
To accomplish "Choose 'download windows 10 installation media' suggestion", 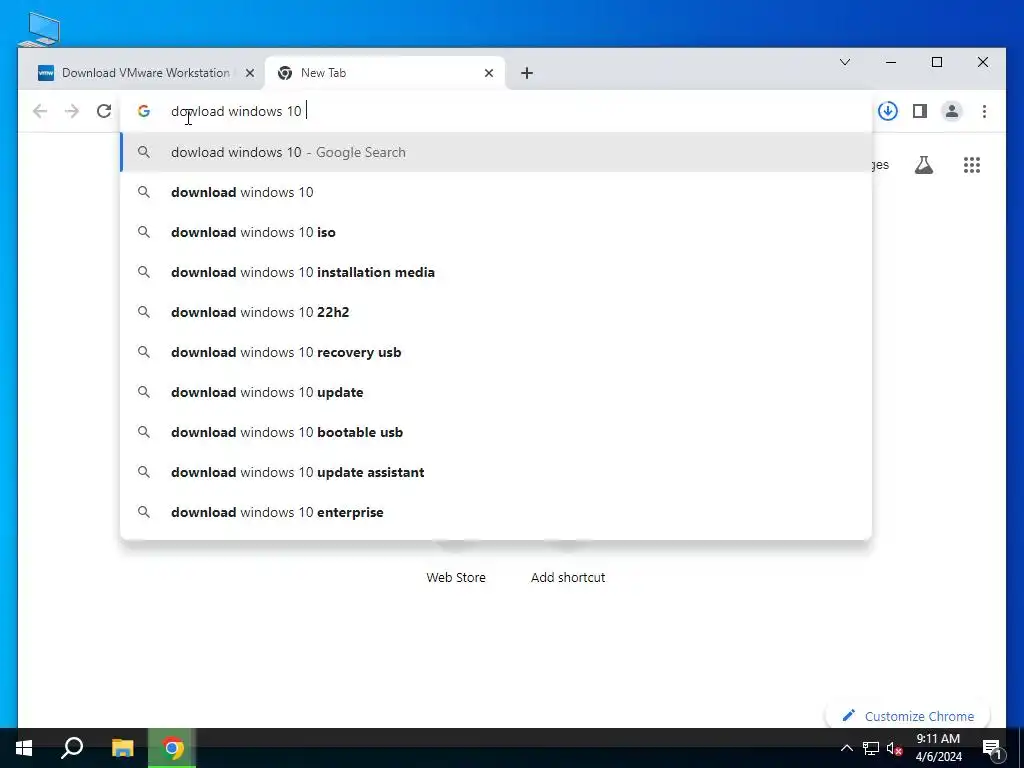I will pyautogui.click(x=496, y=272).
